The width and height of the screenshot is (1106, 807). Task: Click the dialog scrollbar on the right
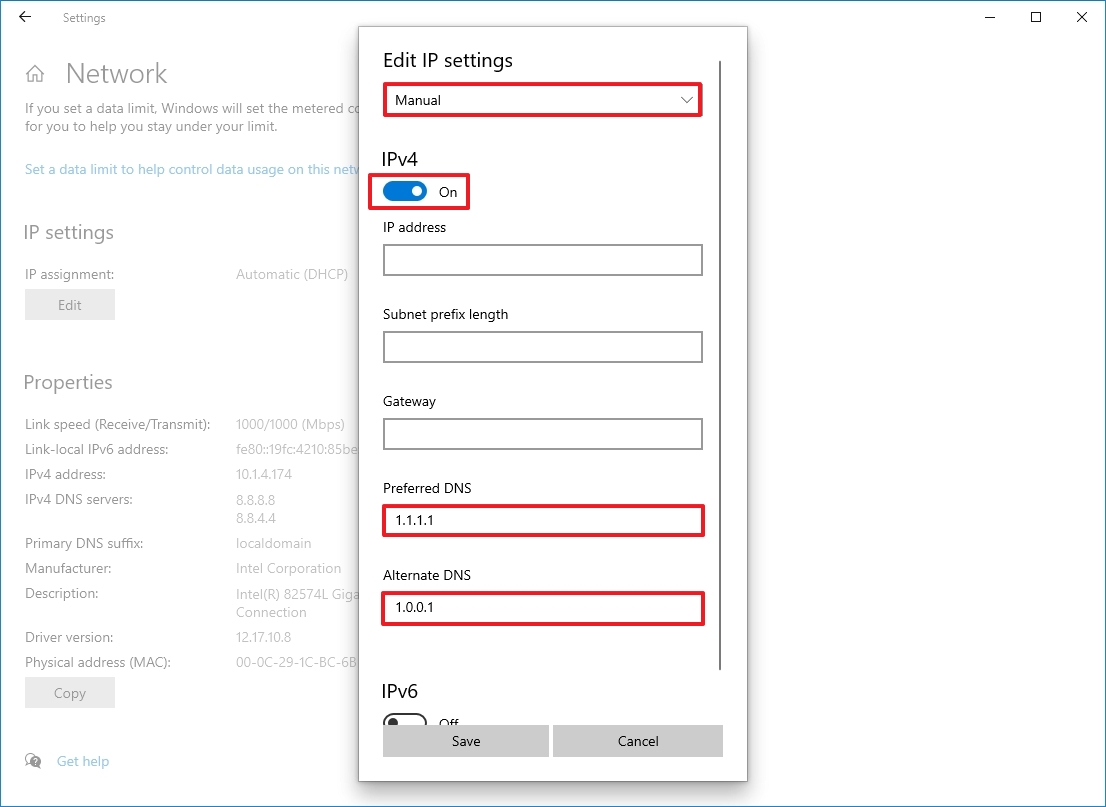718,350
